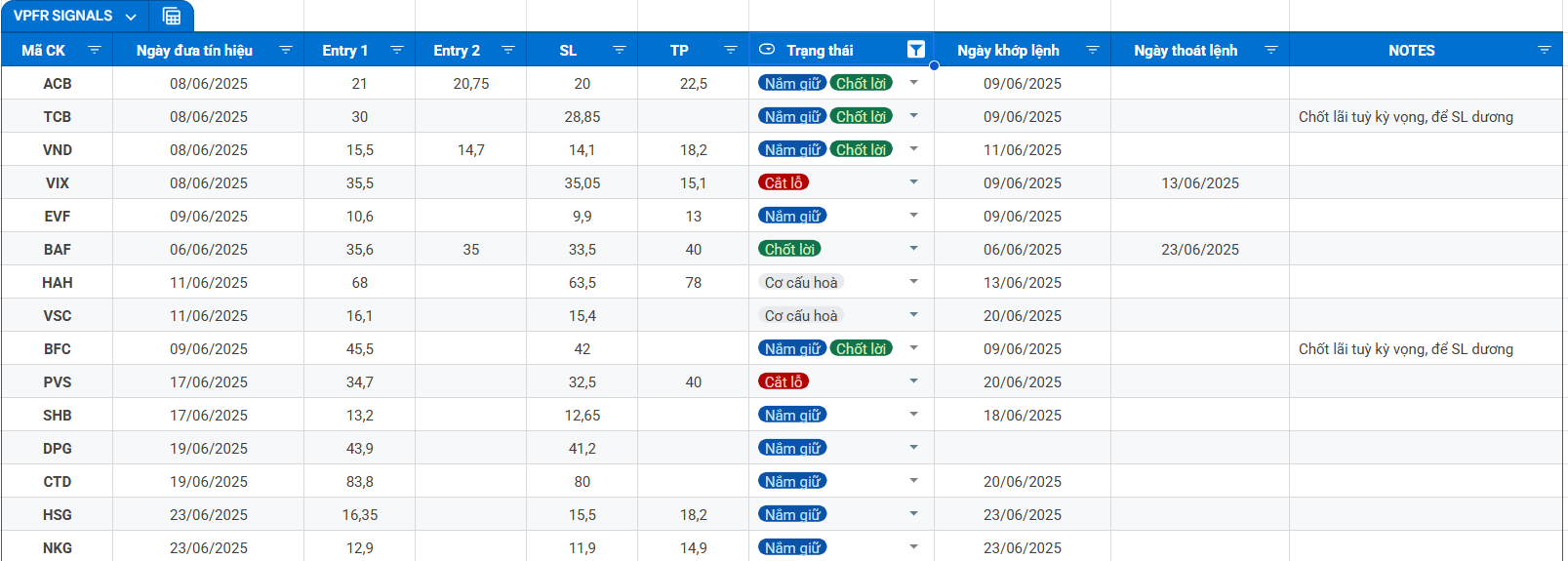Open filter icon on Ngày thoát lệnh column

1271,50
